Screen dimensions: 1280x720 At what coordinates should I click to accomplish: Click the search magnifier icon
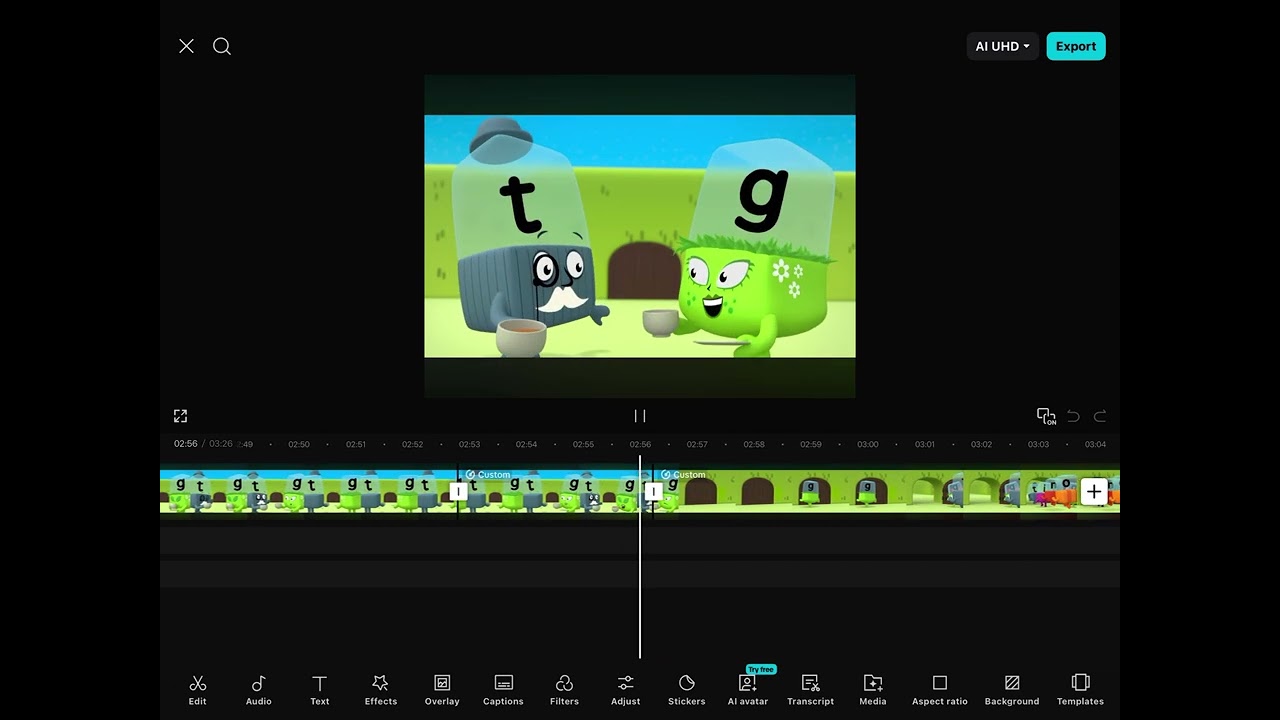[222, 46]
